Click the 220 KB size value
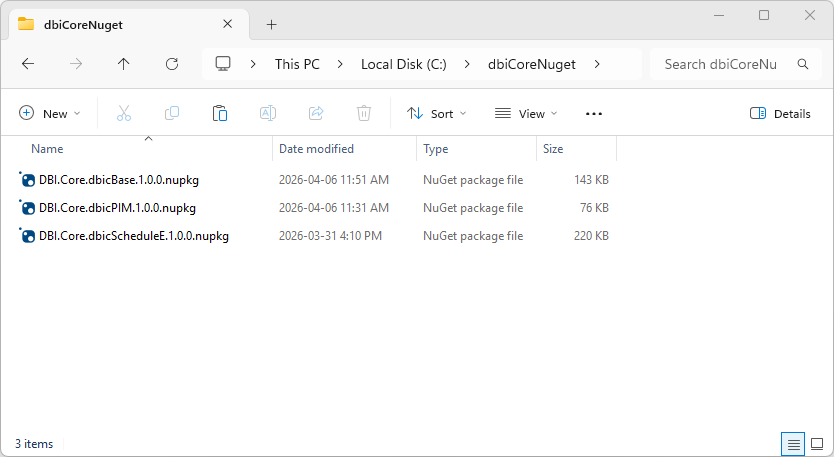 (x=591, y=236)
